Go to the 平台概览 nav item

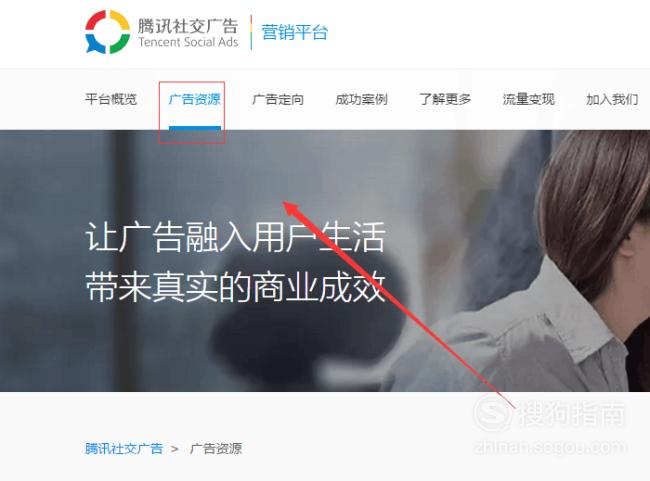[111, 100]
